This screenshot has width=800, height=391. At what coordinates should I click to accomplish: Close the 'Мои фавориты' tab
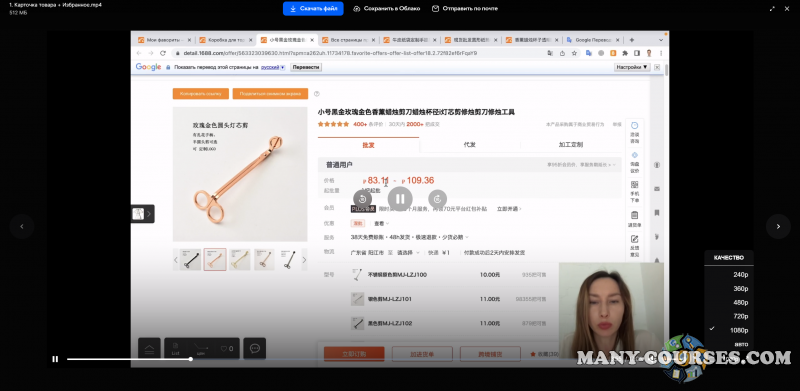189,40
